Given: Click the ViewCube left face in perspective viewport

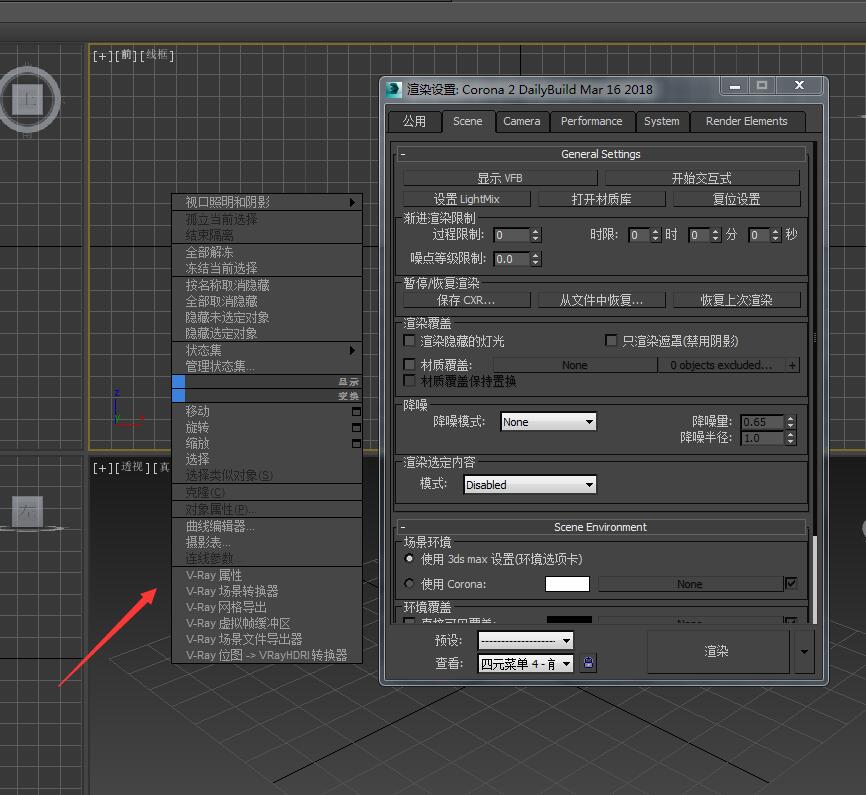Looking at the screenshot, I should (27, 511).
